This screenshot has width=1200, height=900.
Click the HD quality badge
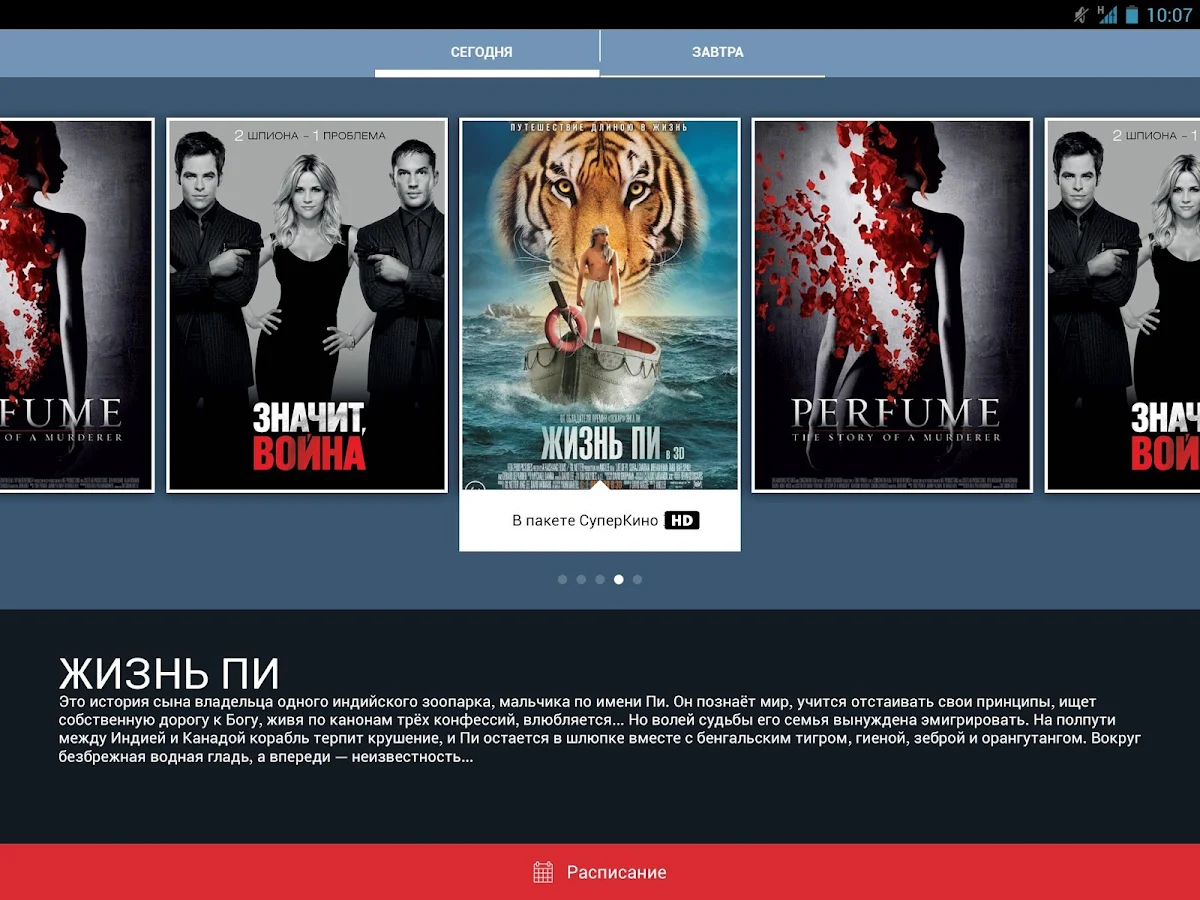tap(682, 520)
